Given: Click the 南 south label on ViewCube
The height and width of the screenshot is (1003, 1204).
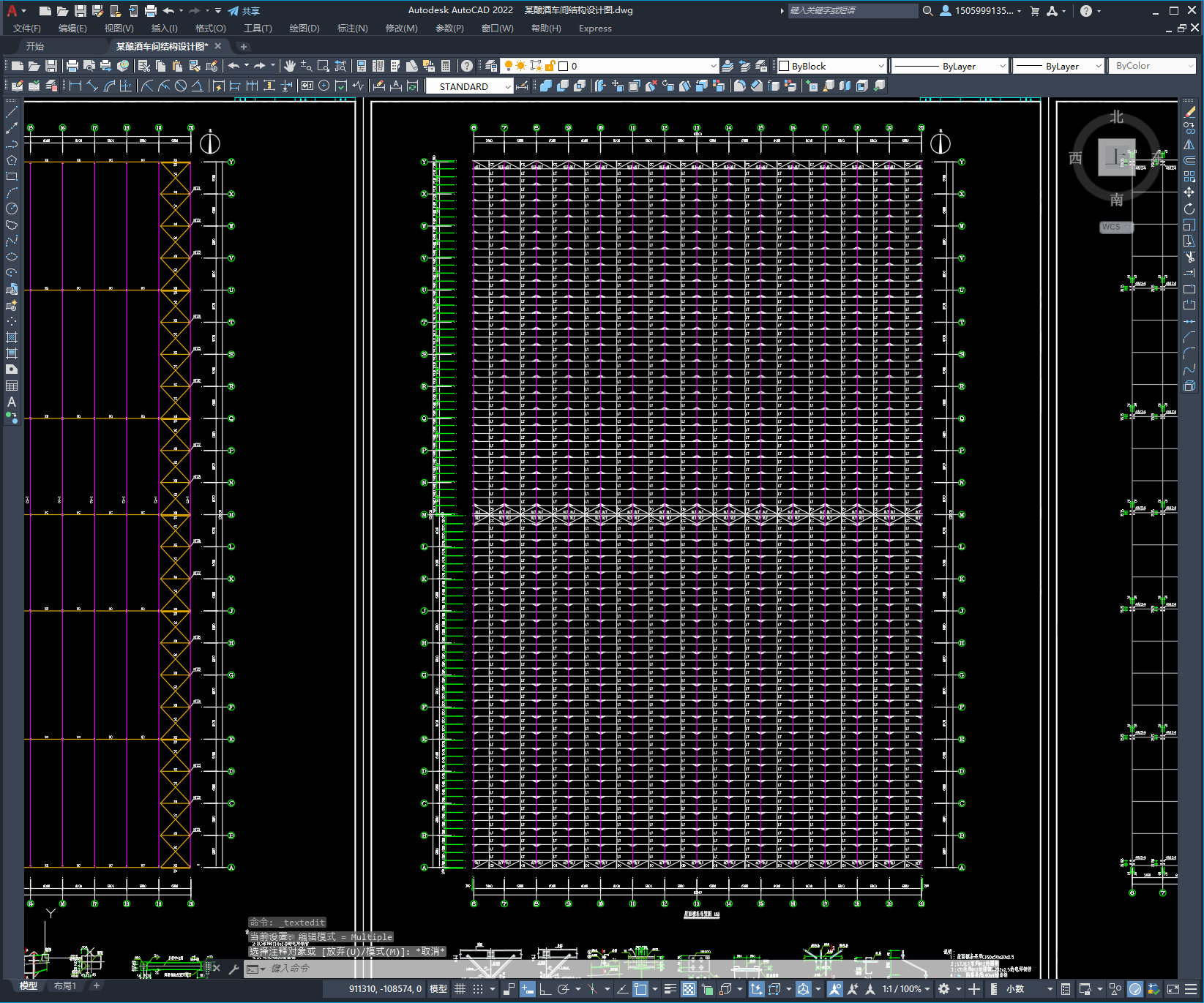Looking at the screenshot, I should point(1116,200).
